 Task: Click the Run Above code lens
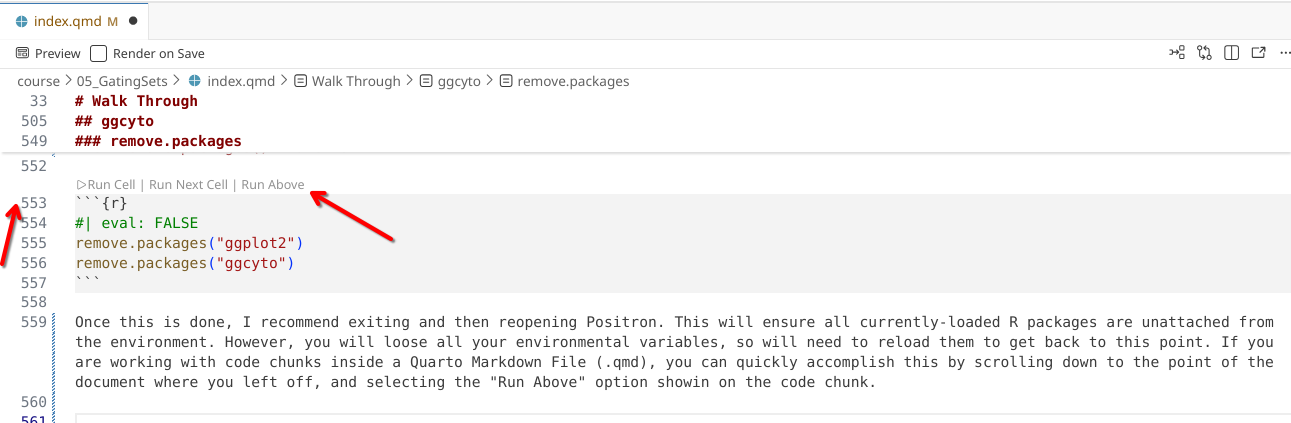pos(273,185)
